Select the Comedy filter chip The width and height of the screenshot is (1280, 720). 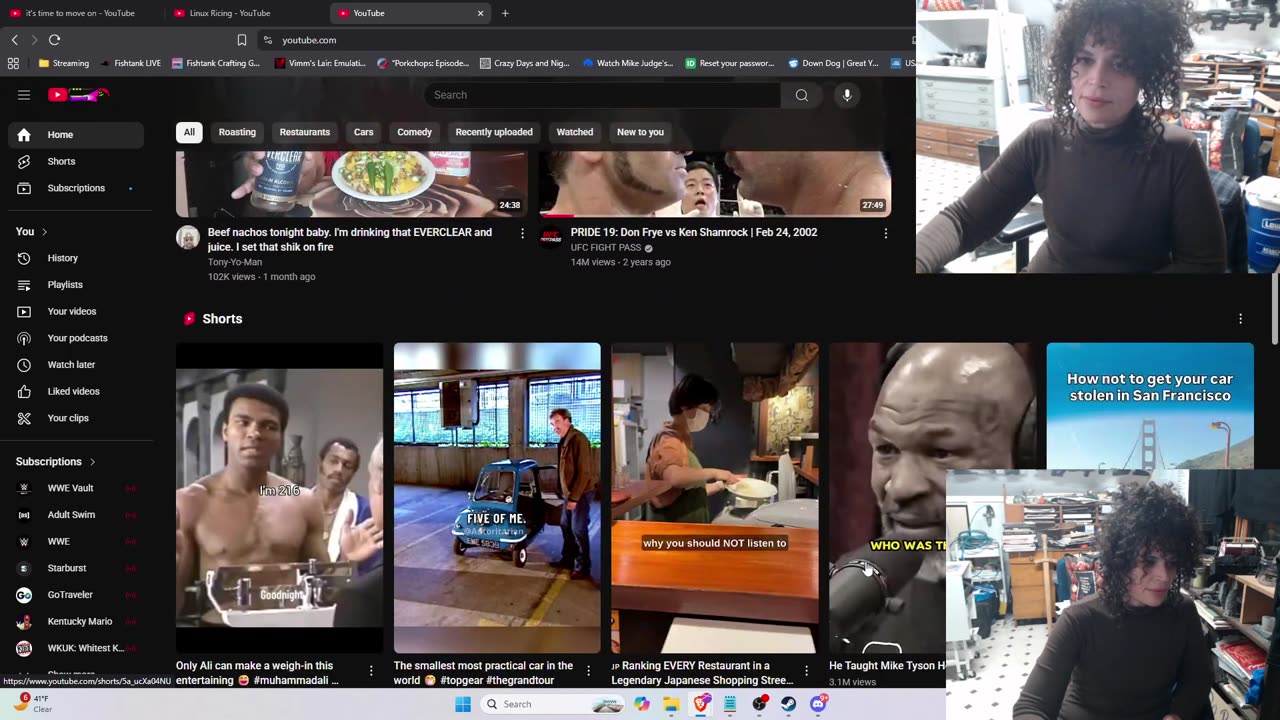click(x=414, y=132)
